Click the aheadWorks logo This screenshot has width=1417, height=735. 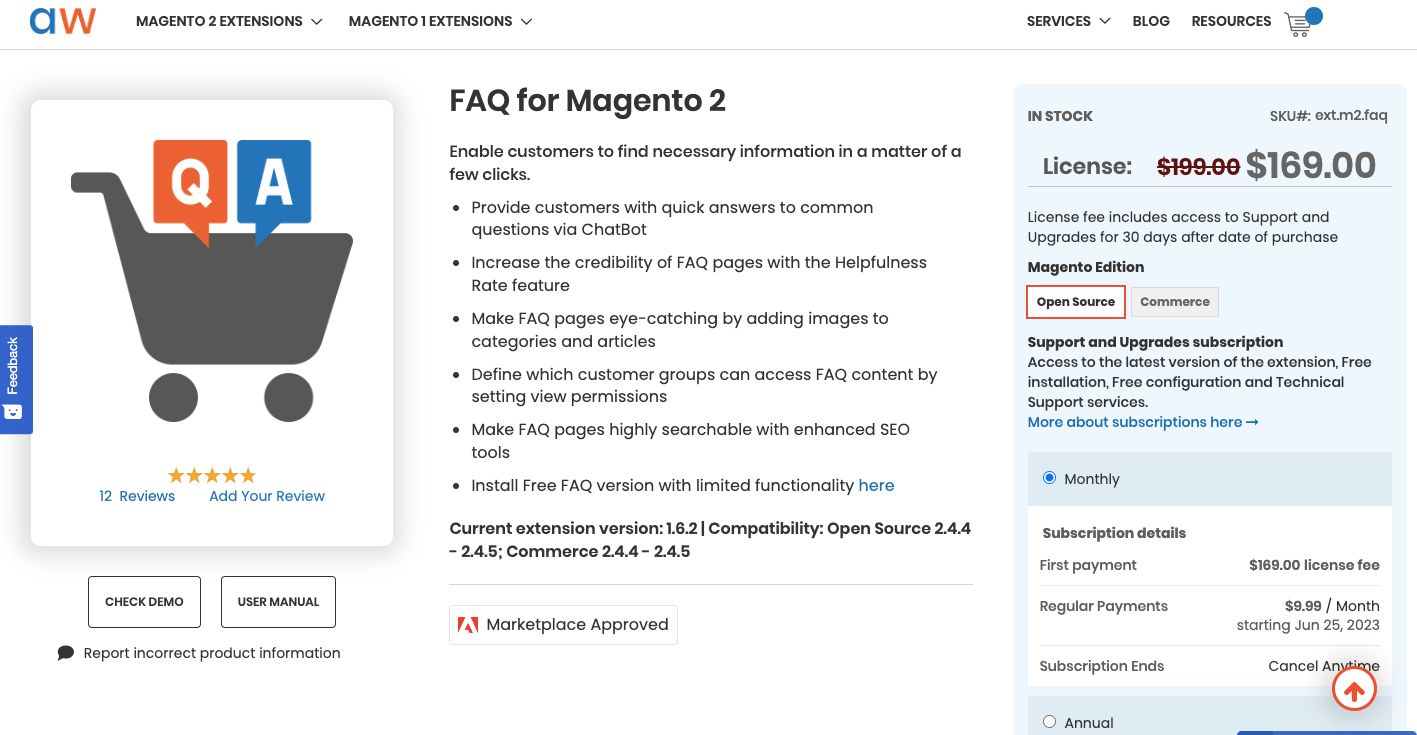(x=62, y=20)
